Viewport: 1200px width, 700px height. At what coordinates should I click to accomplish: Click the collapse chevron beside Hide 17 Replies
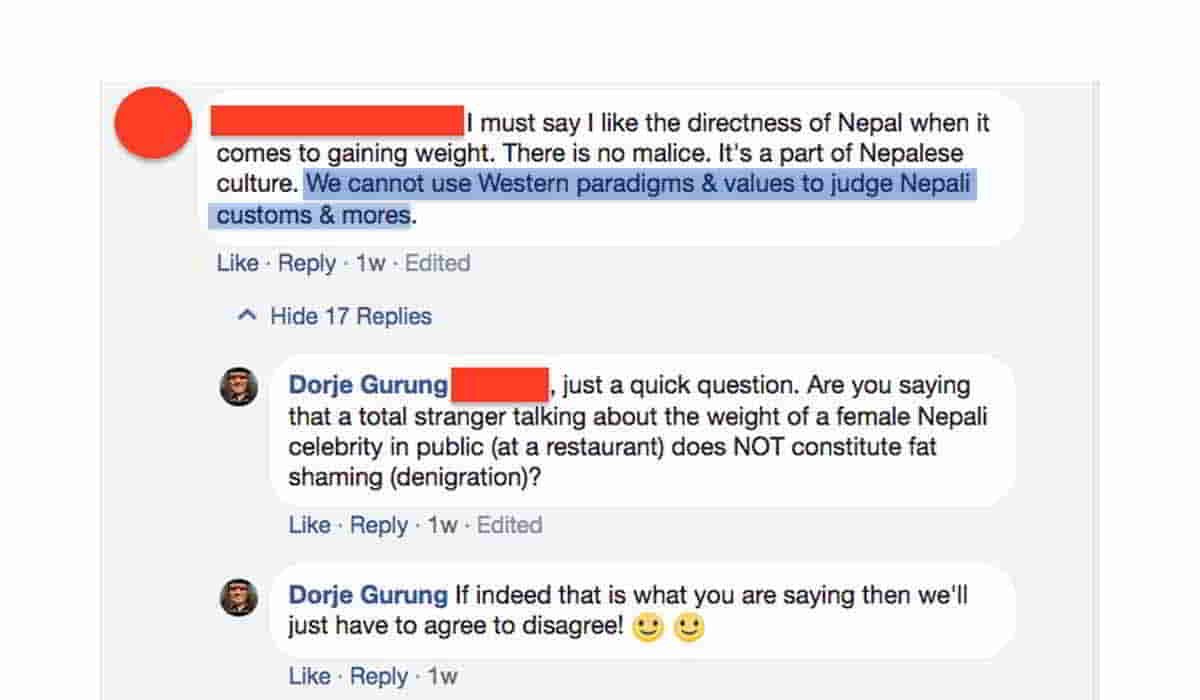point(246,315)
